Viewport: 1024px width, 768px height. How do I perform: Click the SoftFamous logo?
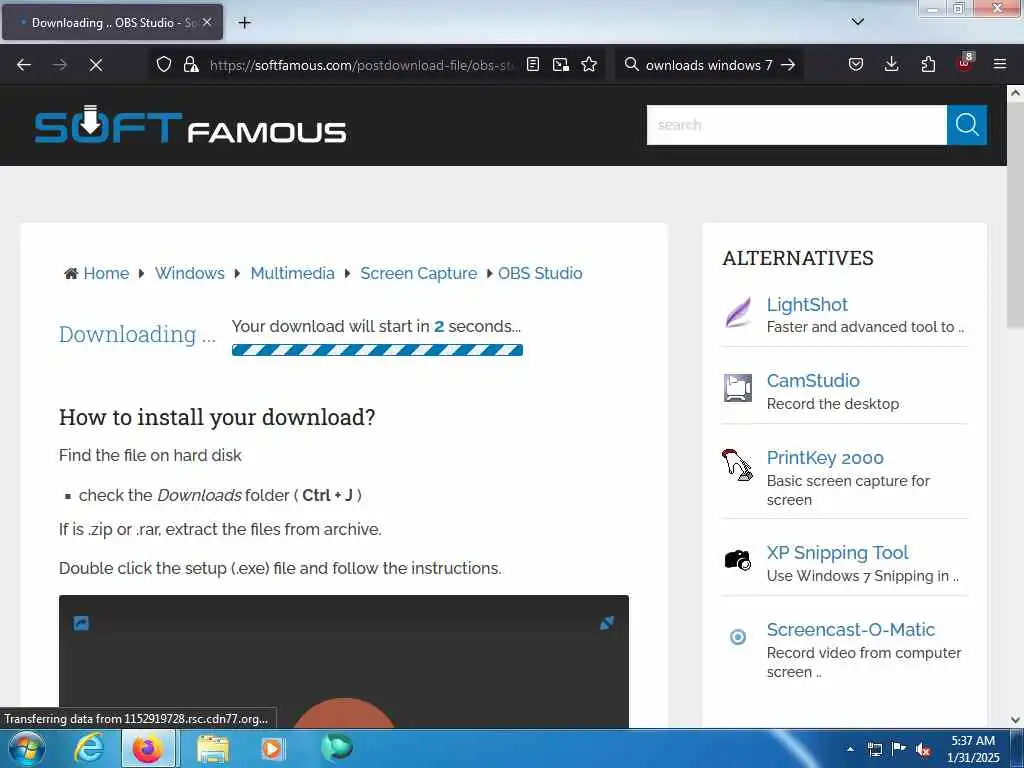click(190, 125)
